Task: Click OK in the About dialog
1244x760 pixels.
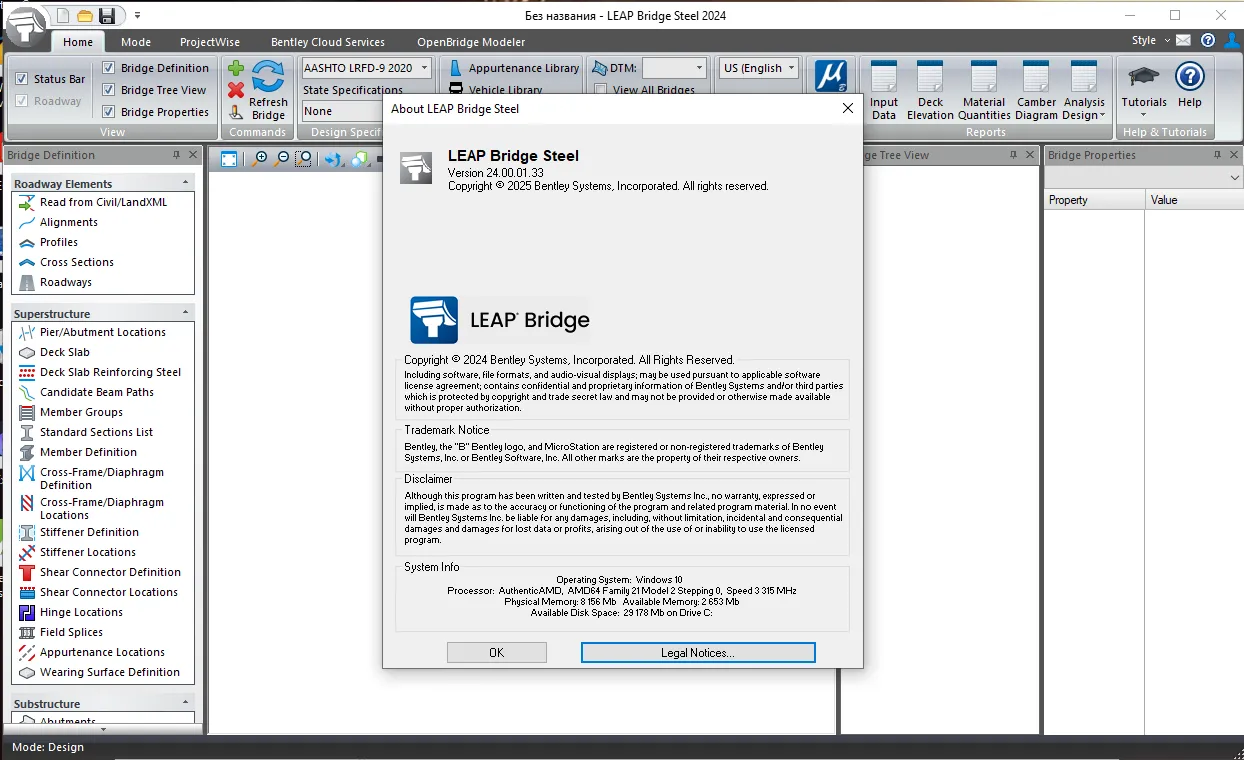Action: point(497,652)
